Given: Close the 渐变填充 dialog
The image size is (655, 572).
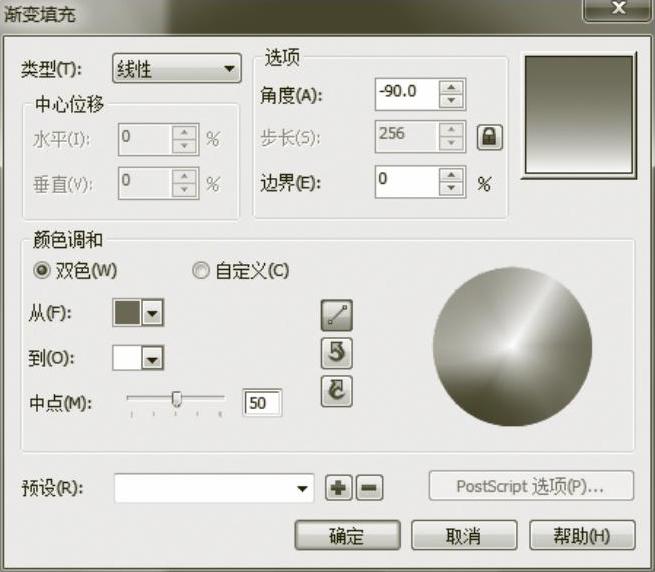Looking at the screenshot, I should (x=618, y=8).
